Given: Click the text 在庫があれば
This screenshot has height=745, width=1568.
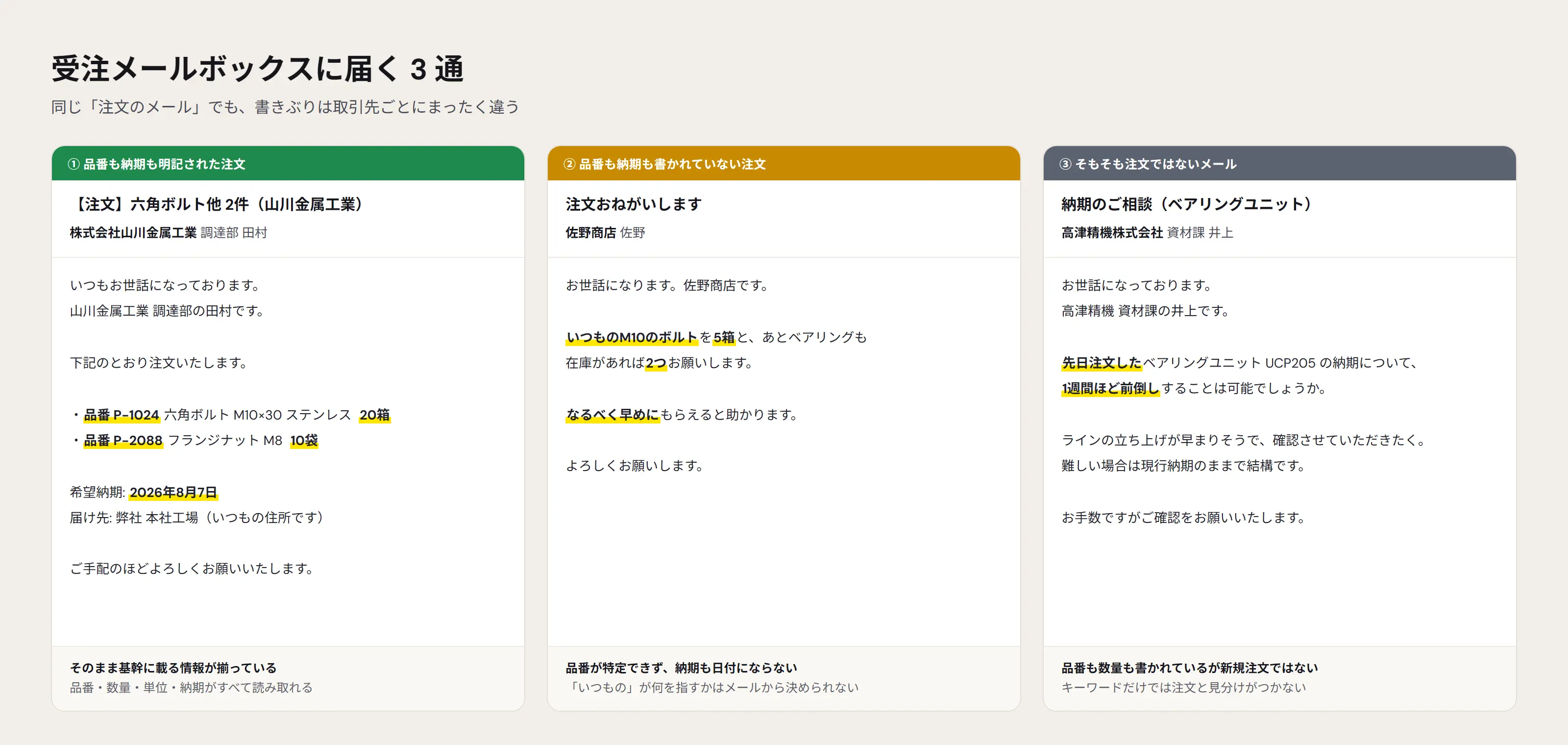Looking at the screenshot, I should [x=605, y=363].
